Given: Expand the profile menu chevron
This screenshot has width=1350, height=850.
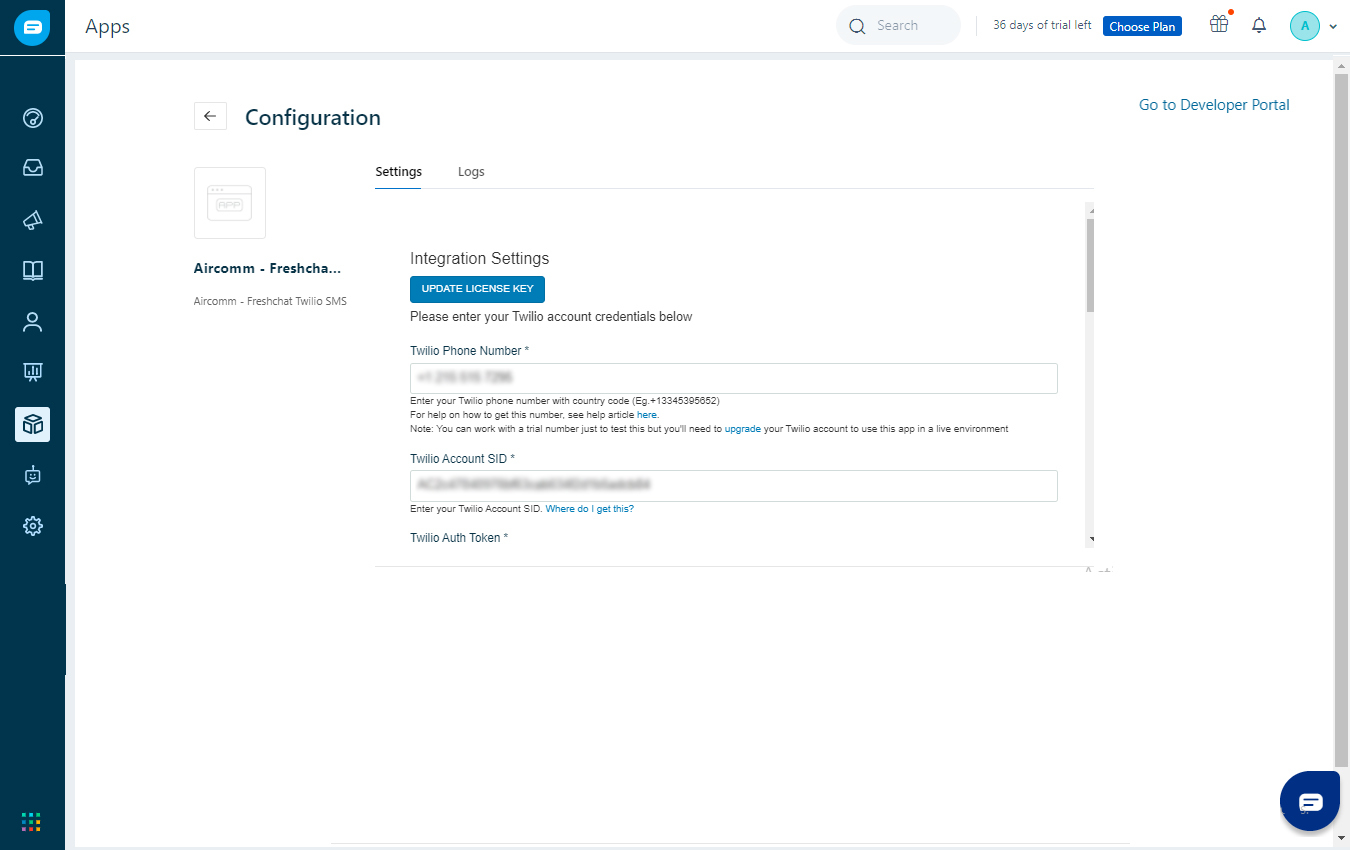Looking at the screenshot, I should pos(1331,26).
